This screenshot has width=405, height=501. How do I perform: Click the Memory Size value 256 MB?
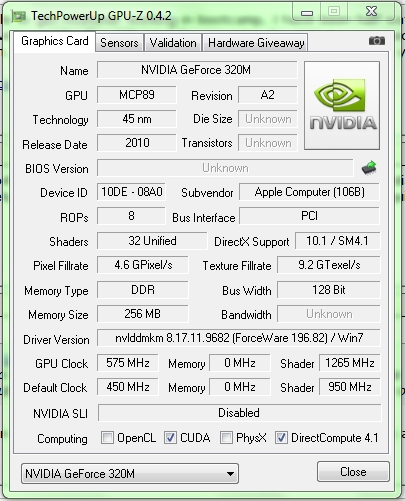pos(143,314)
